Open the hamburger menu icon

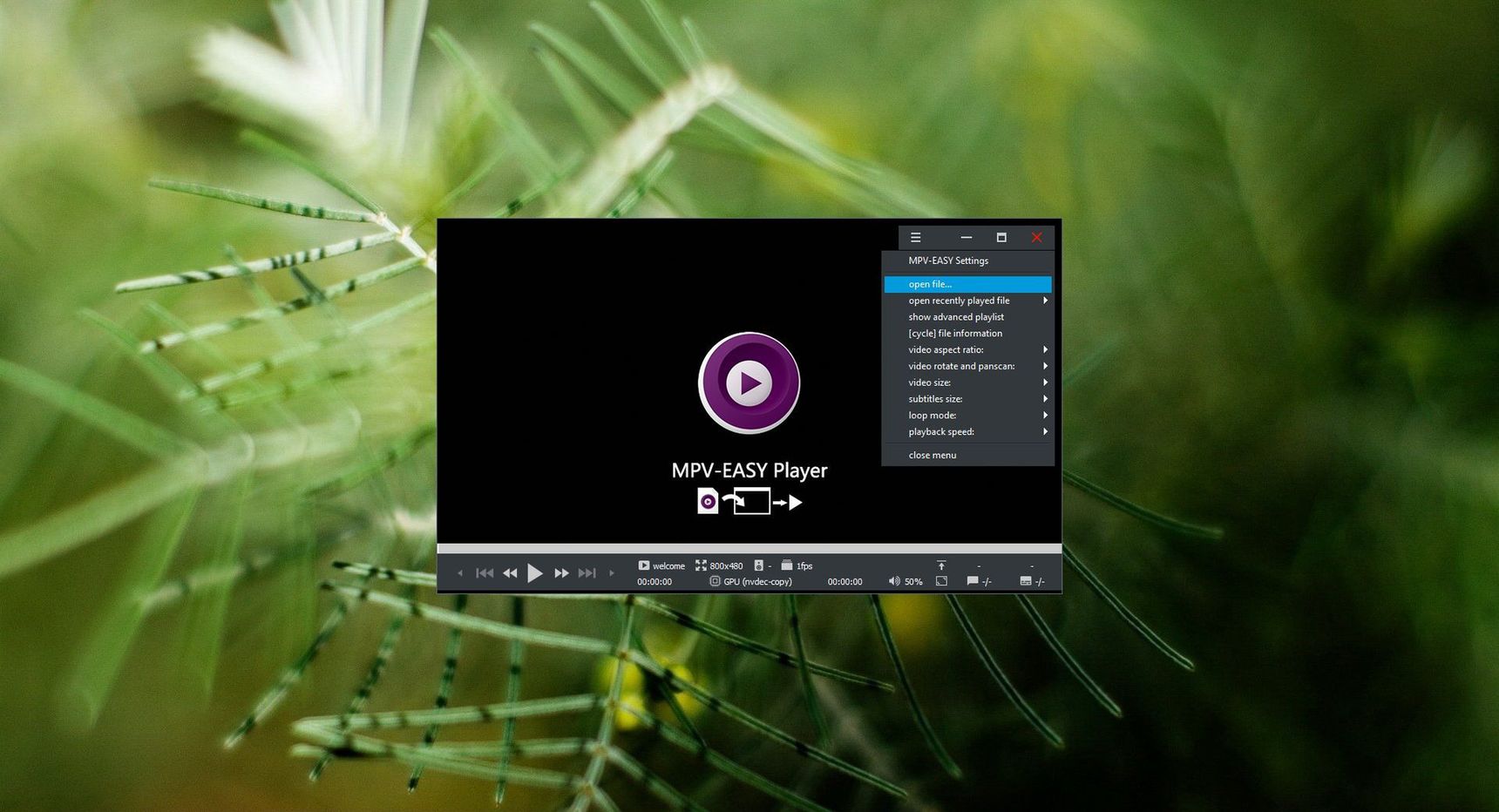click(x=915, y=237)
